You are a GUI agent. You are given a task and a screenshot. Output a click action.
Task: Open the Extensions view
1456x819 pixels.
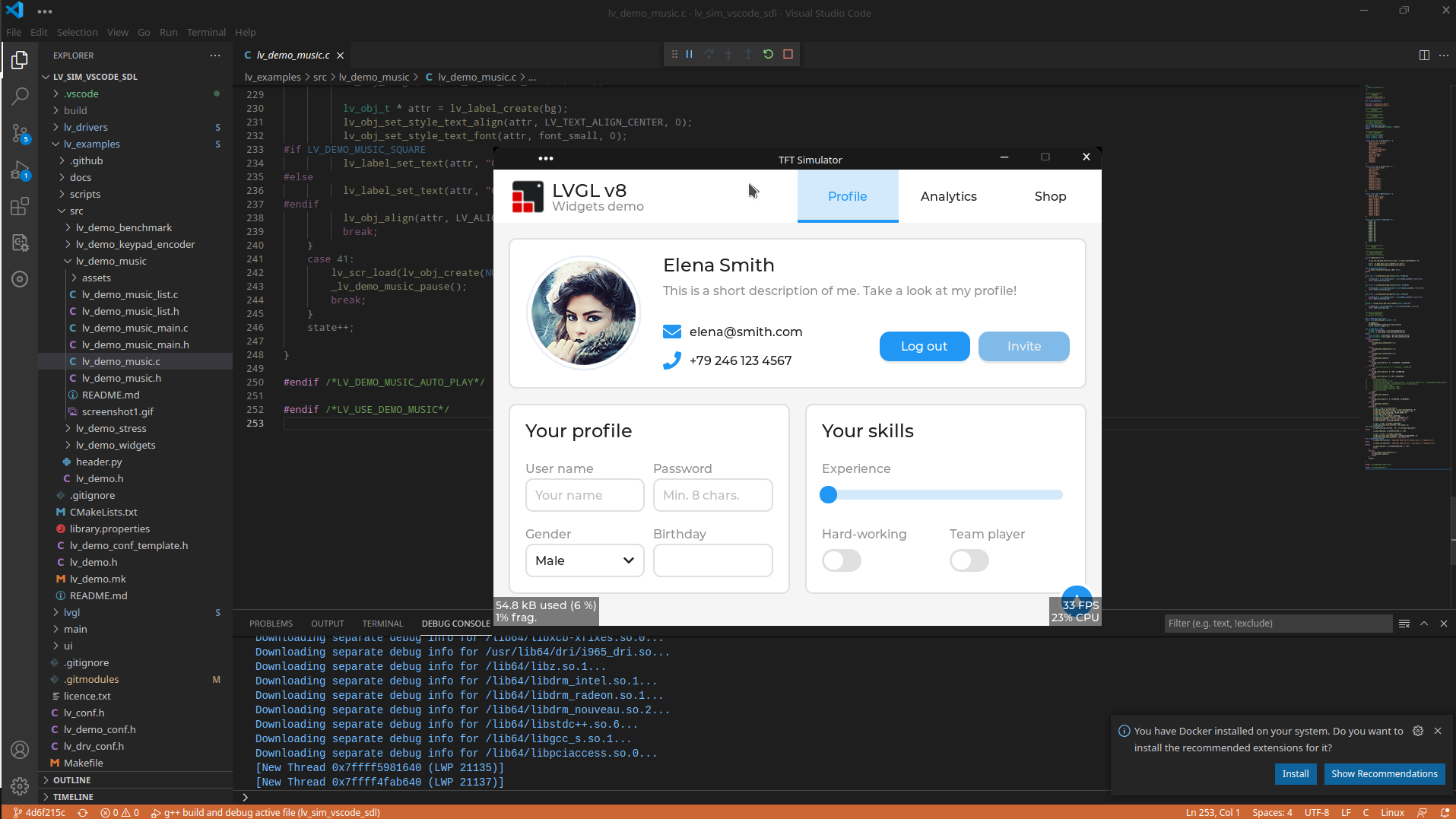click(x=20, y=206)
